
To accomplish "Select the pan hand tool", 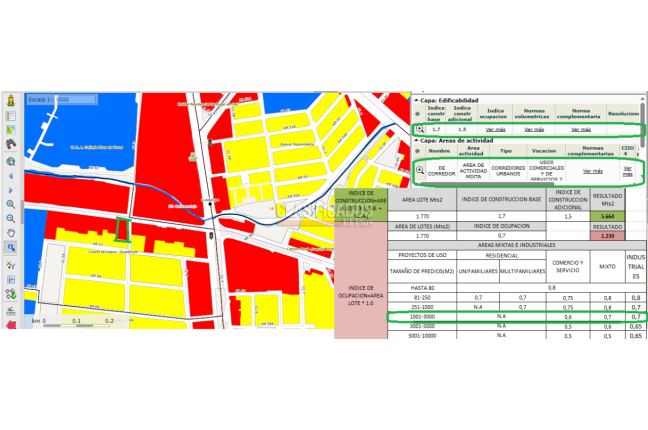I will point(11,233).
